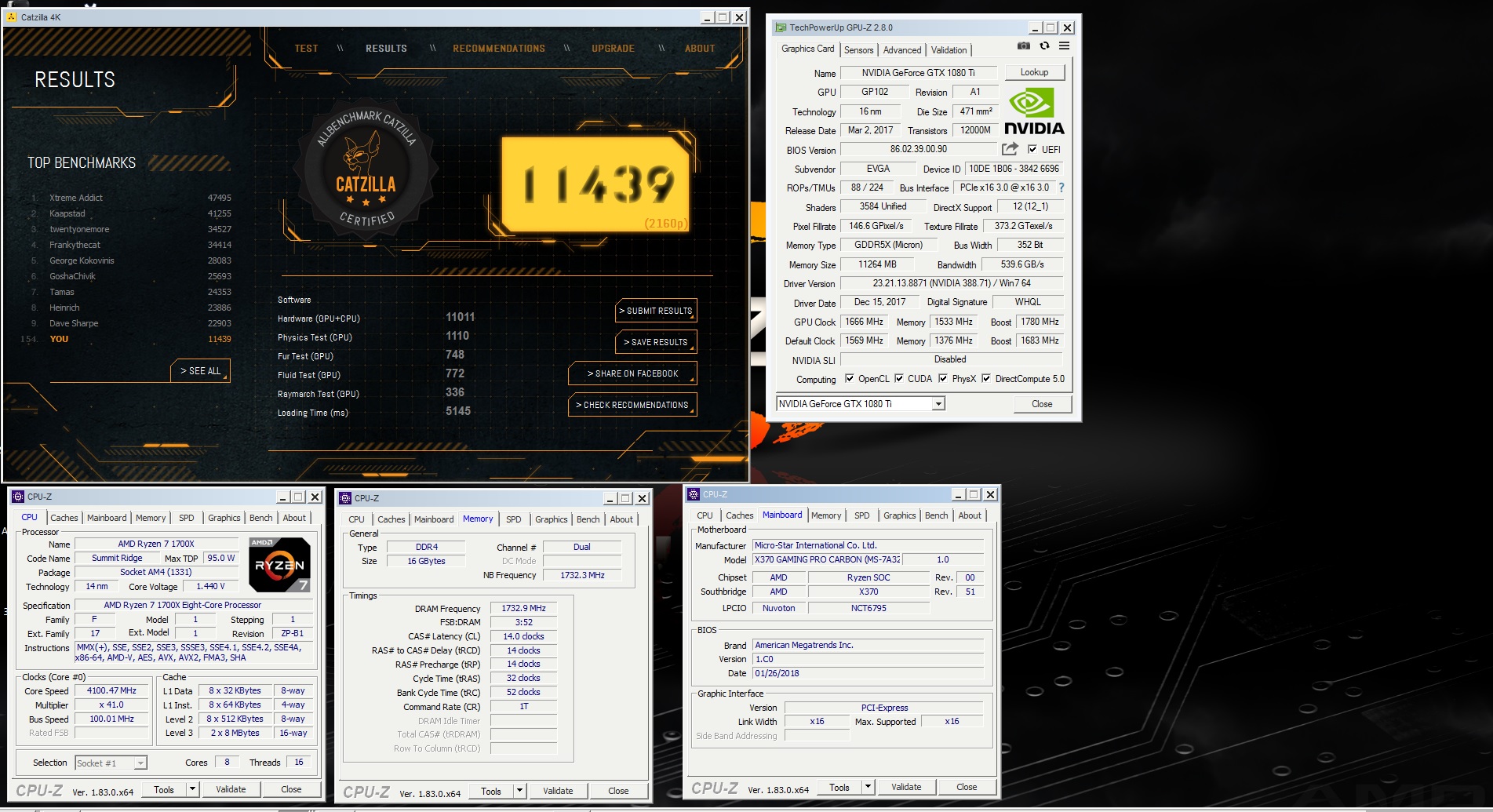1493x812 pixels.
Task: Click SEE ALL under top benchmarks
Action: click(x=200, y=371)
